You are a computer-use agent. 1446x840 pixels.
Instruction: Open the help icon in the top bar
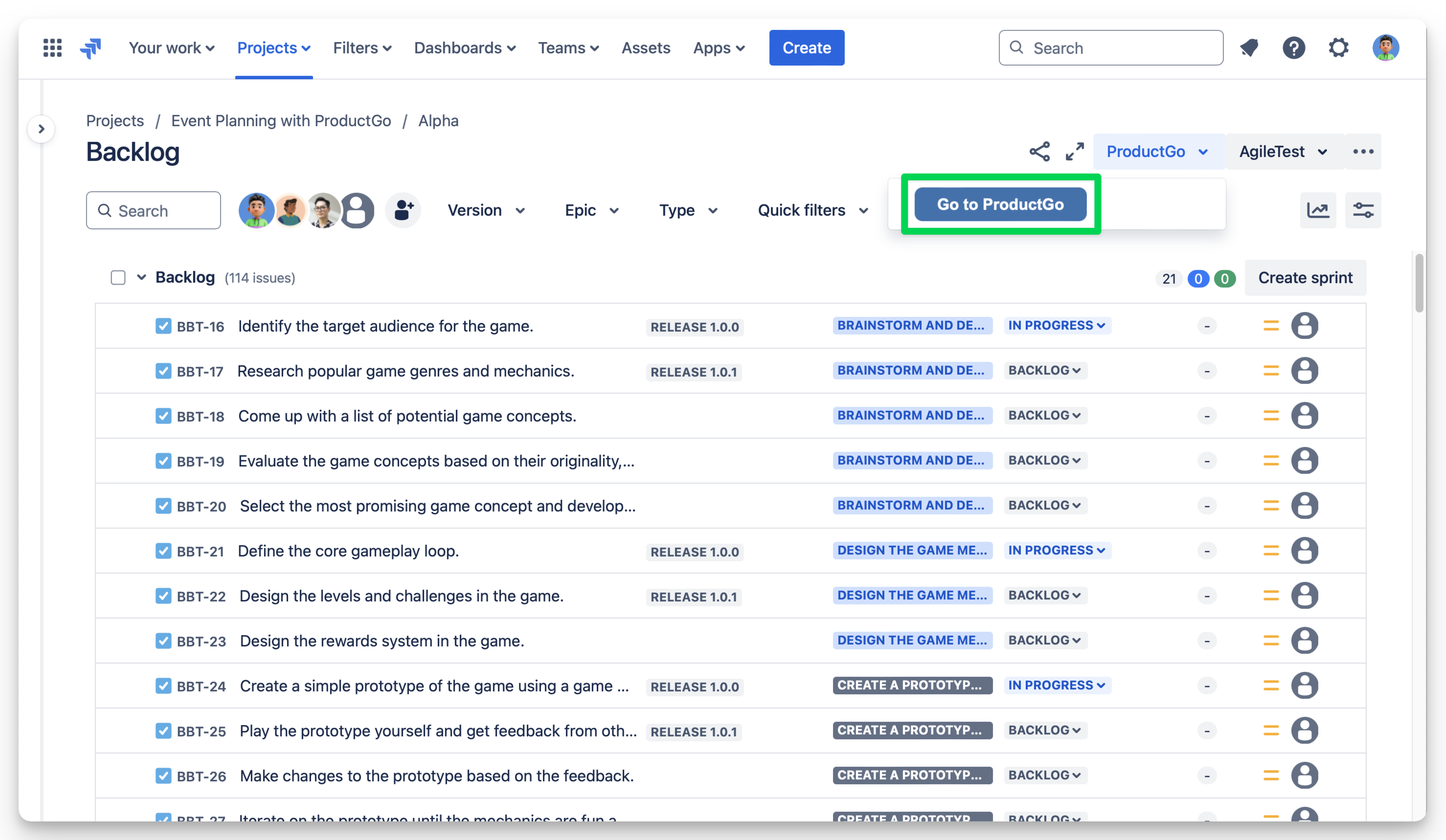[x=1294, y=47]
